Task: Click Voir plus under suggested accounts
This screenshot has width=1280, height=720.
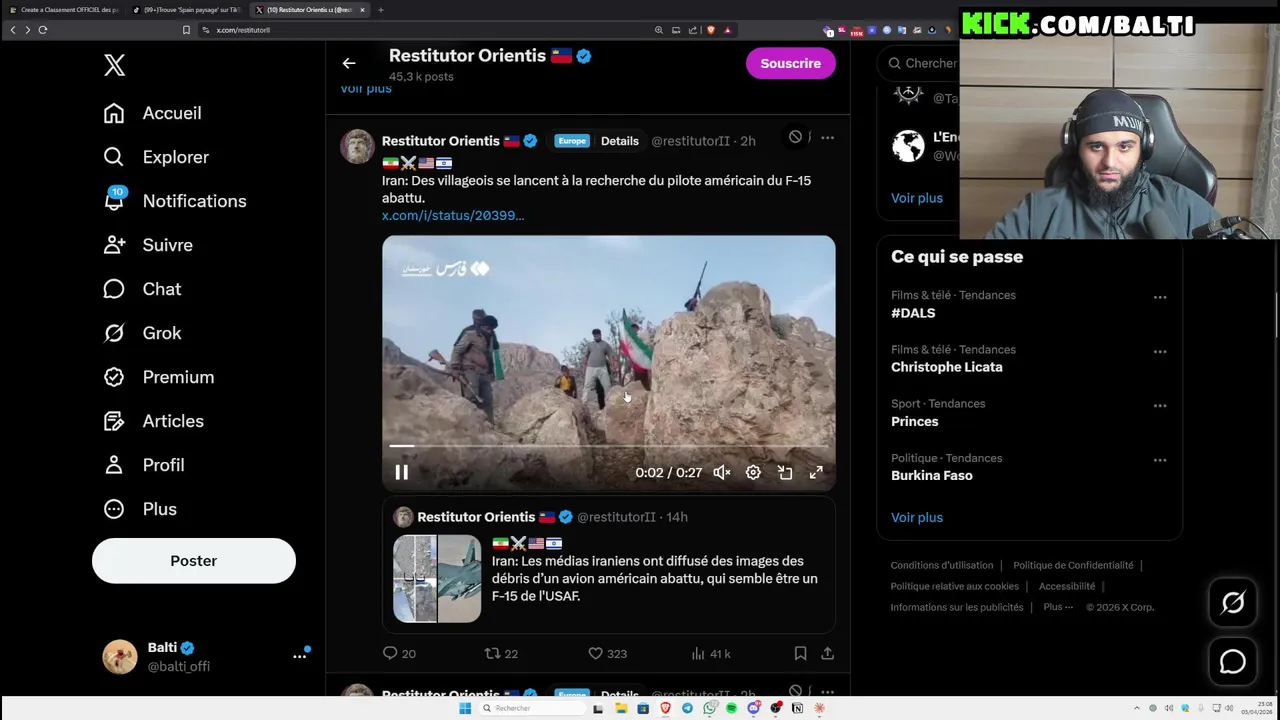Action: click(917, 198)
